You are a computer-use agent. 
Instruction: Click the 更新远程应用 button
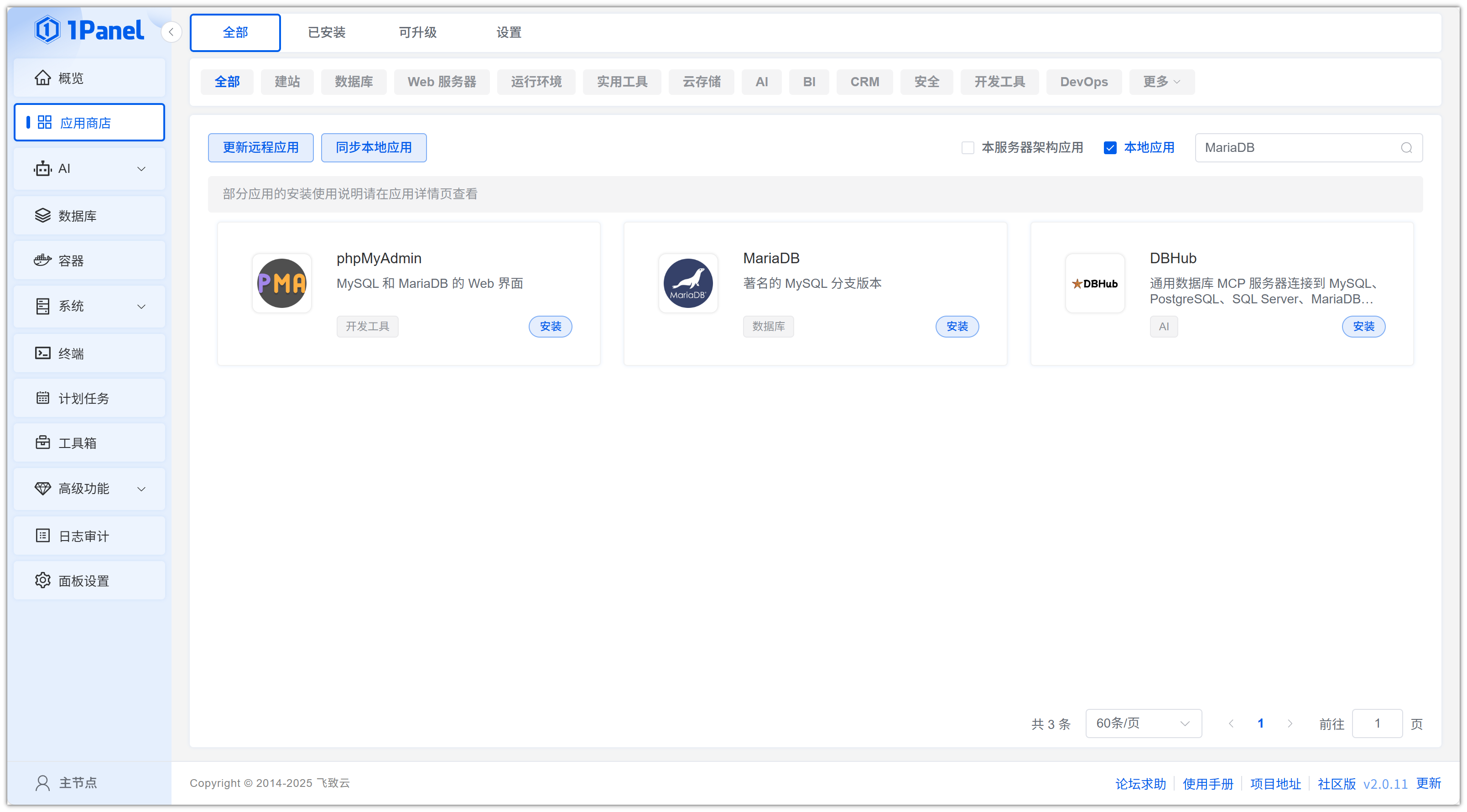[x=260, y=148]
